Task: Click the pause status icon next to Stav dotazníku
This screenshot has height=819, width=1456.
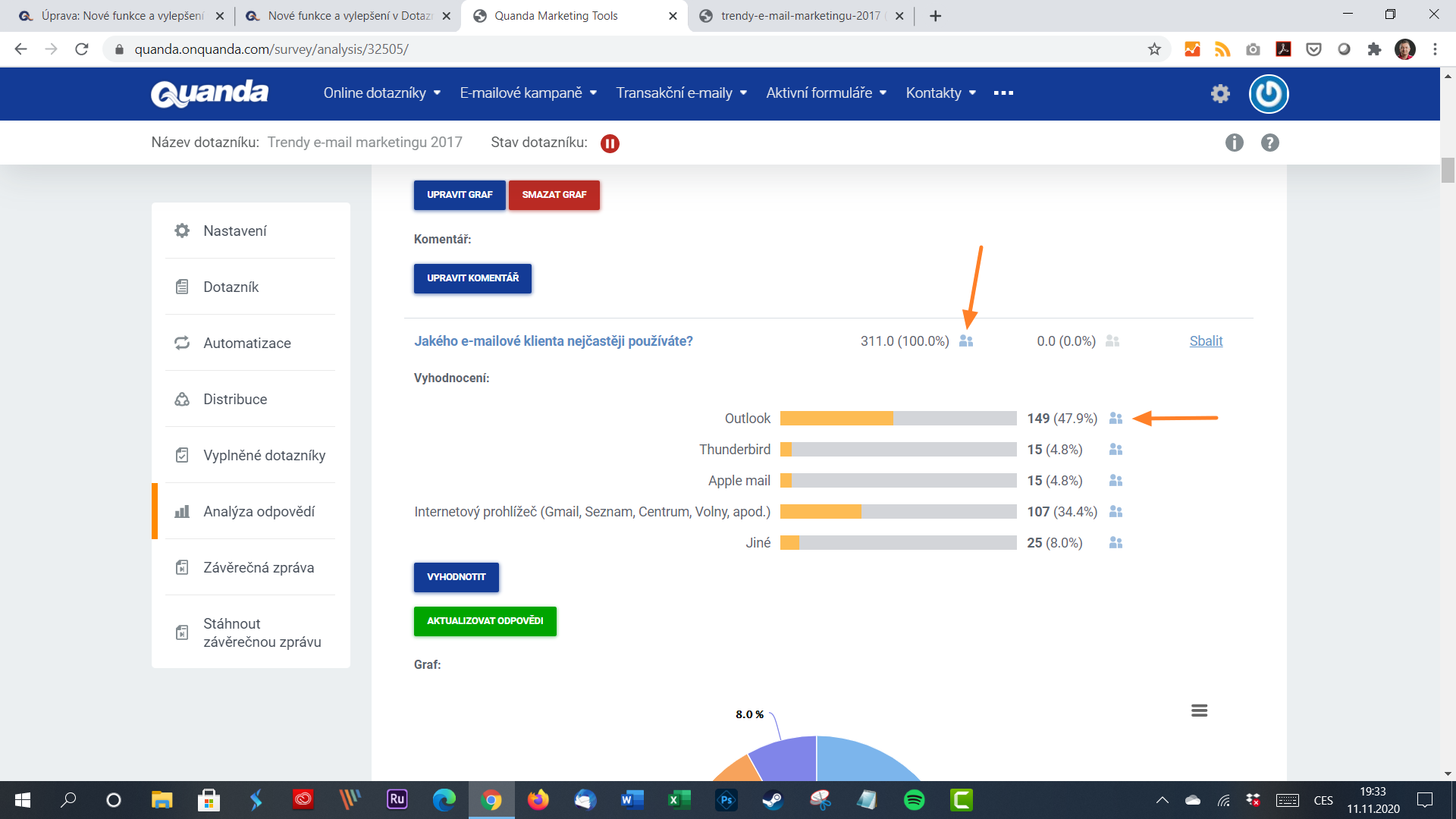Action: point(609,142)
